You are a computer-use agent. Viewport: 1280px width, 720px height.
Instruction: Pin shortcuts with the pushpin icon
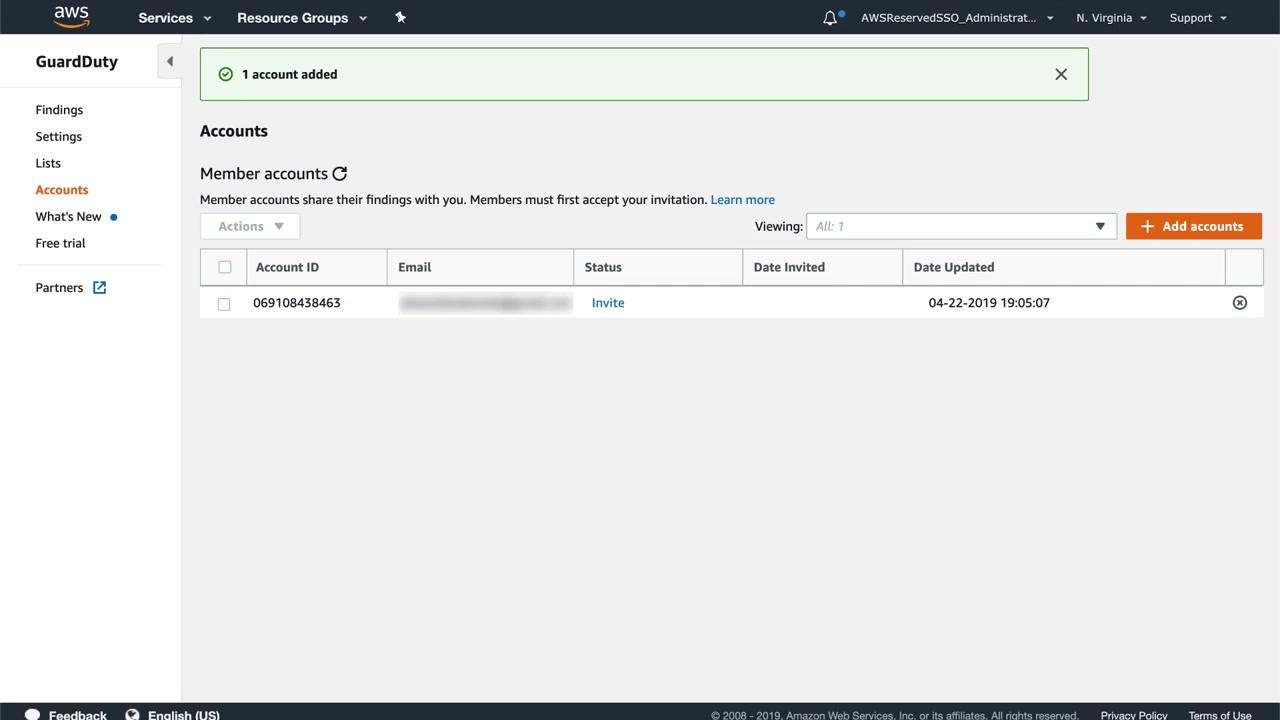400,17
